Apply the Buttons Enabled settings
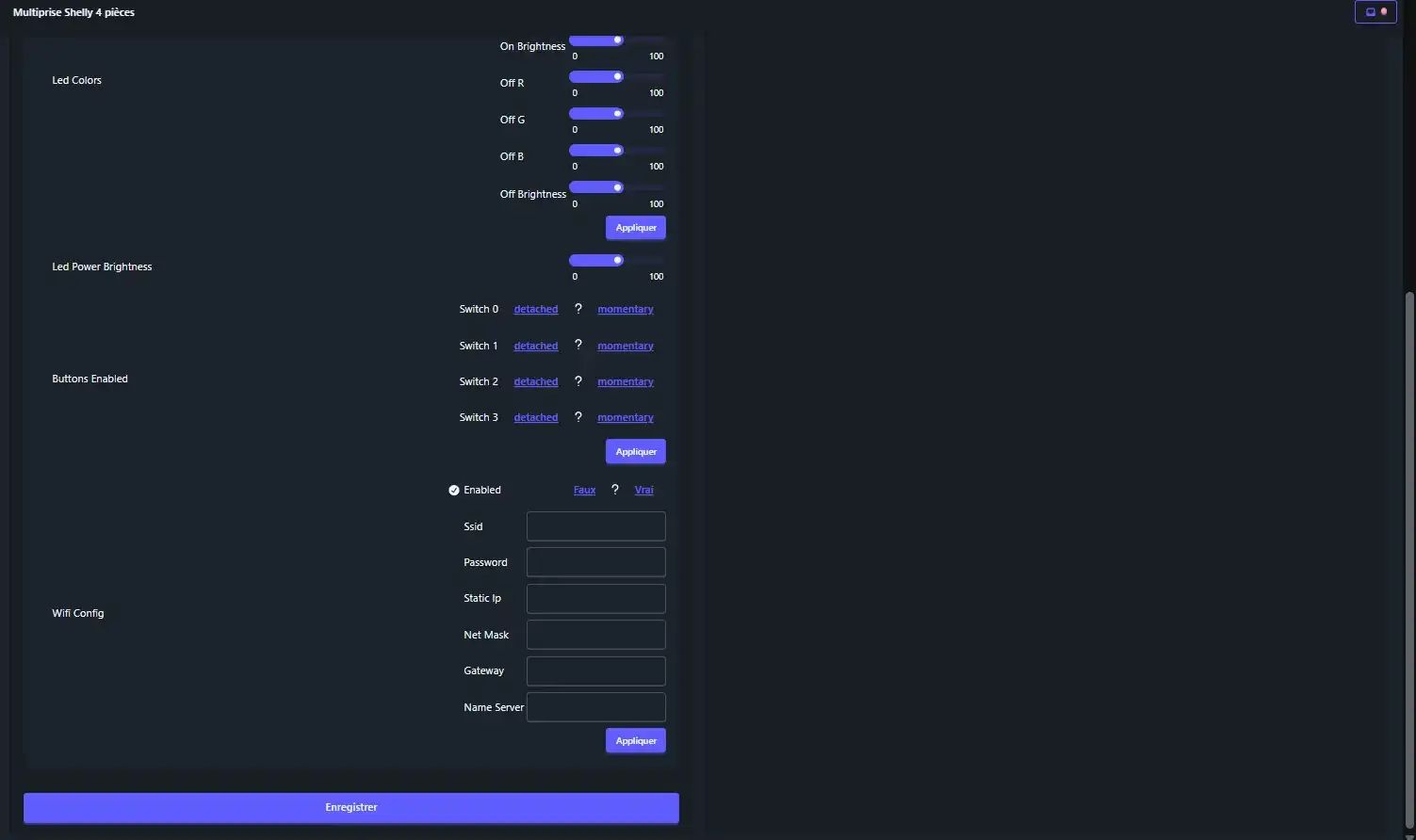Image resolution: width=1416 pixels, height=840 pixels. click(x=635, y=452)
